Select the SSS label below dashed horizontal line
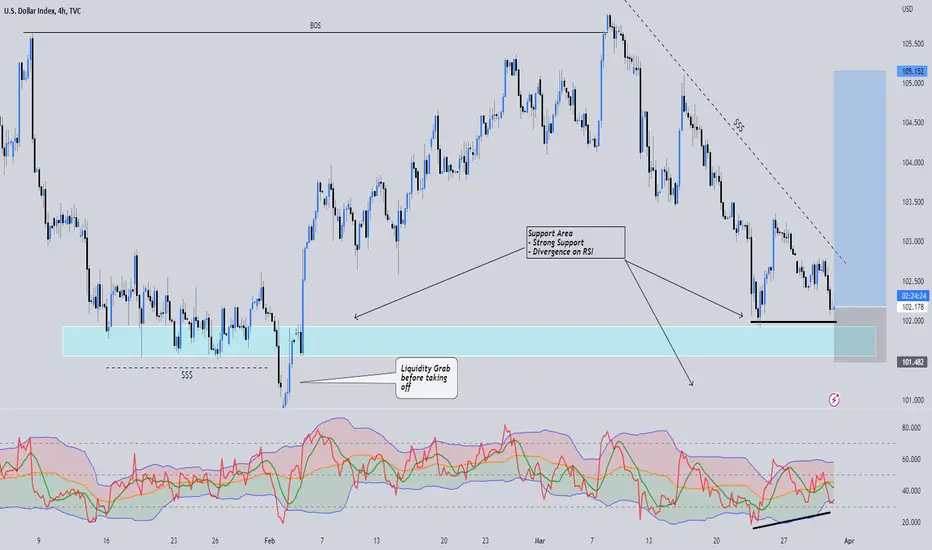This screenshot has width=932, height=550. pos(187,375)
